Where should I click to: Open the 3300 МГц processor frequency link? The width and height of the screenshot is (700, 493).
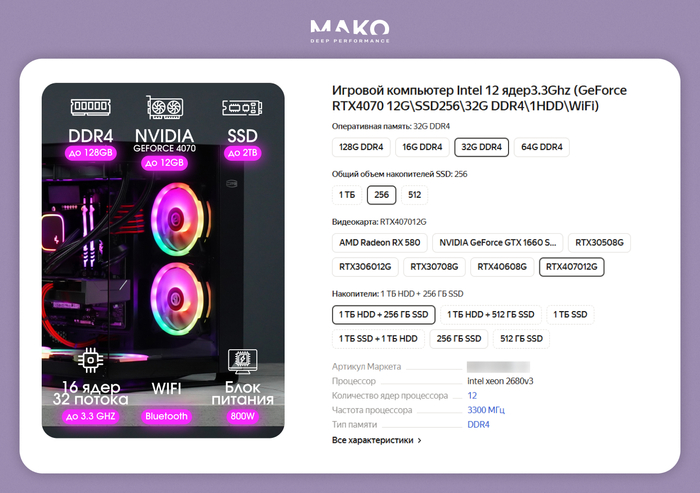[486, 410]
